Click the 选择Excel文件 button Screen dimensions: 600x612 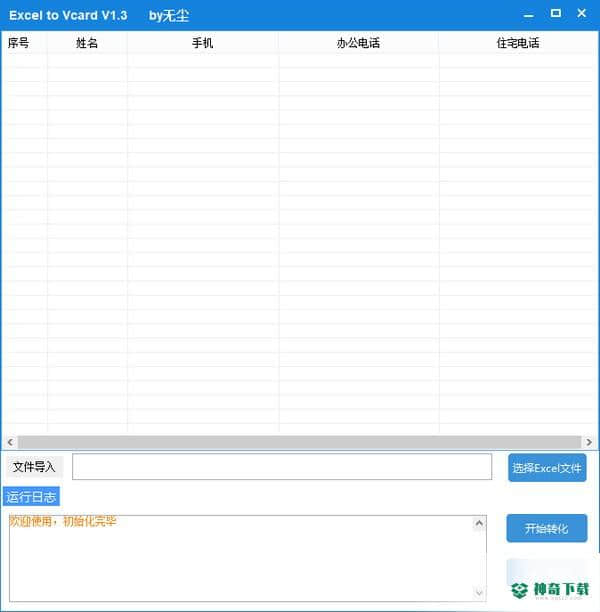tap(547, 468)
